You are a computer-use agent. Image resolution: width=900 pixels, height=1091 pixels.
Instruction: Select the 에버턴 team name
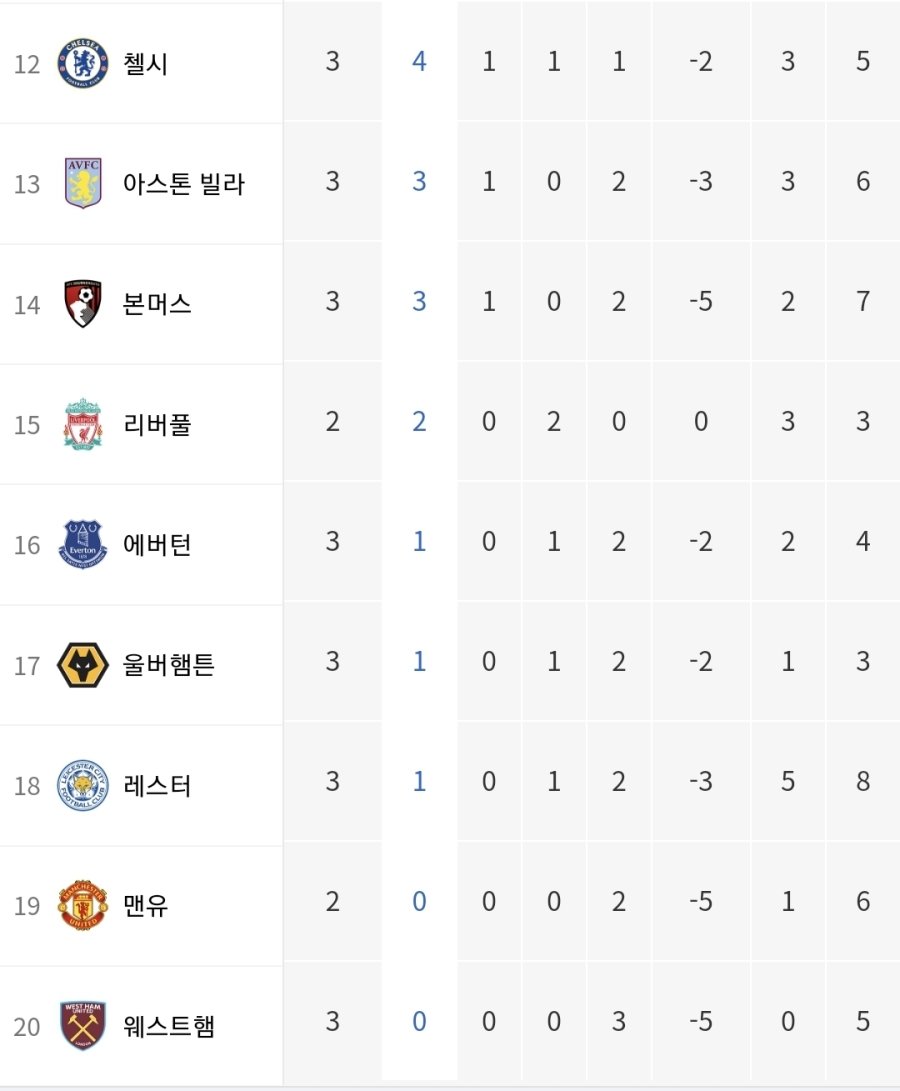point(157,544)
